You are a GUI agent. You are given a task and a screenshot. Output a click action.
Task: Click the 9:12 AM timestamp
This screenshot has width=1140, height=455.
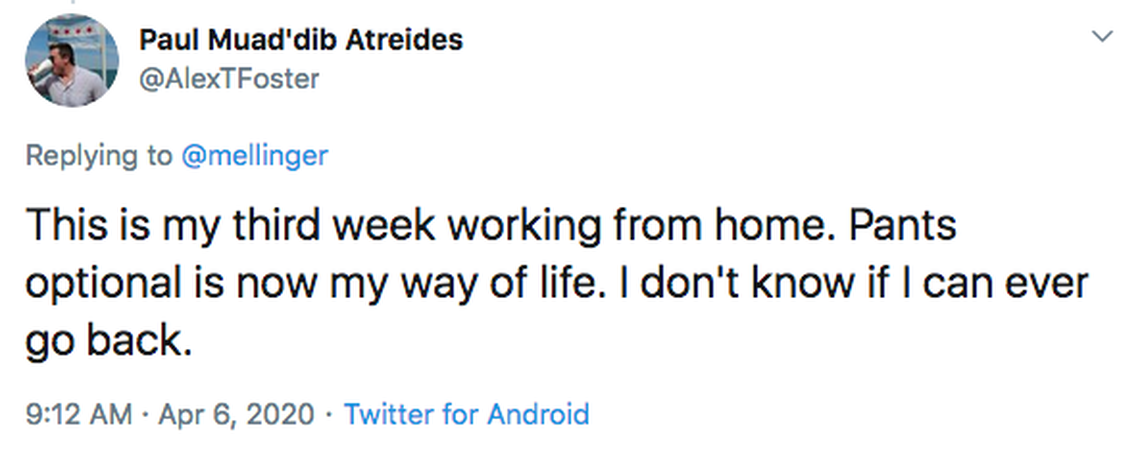[x=75, y=413]
